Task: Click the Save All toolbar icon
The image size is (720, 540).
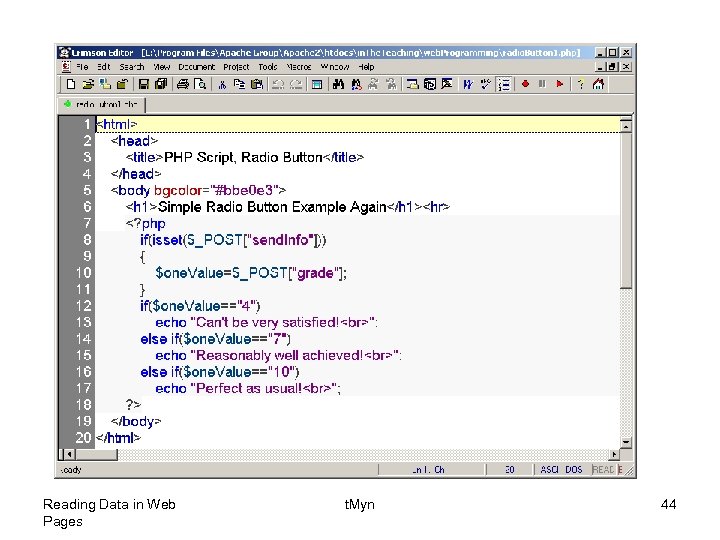Action: pos(161,84)
